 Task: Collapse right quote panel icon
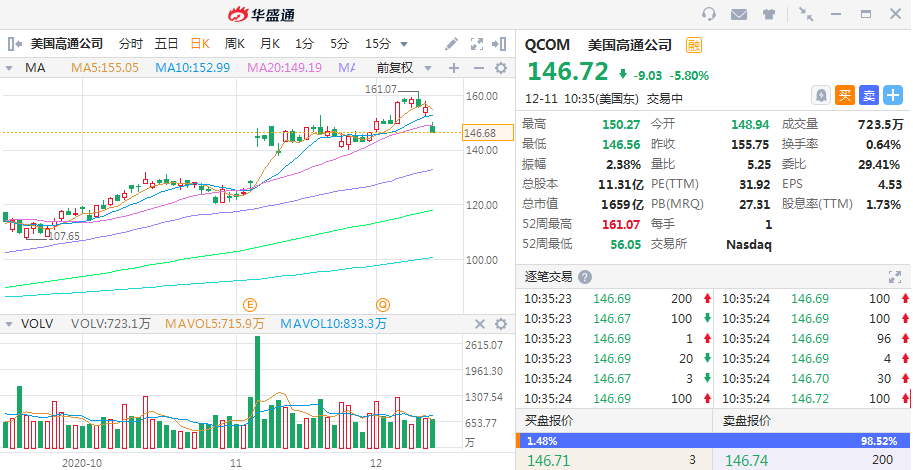click(x=500, y=44)
